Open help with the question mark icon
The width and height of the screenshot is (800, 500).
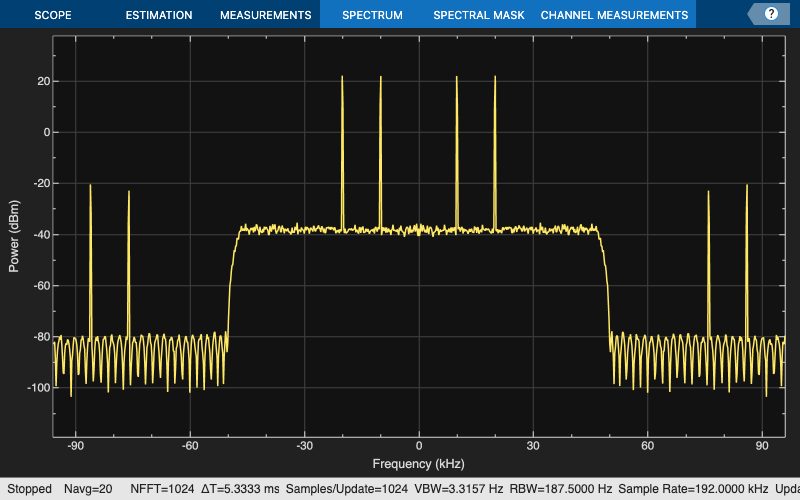[771, 14]
